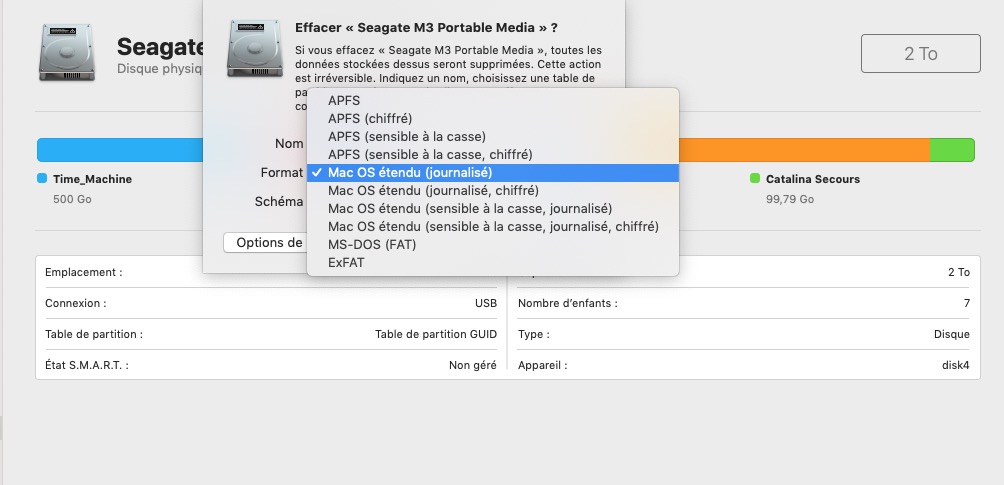This screenshot has height=485, width=1004.
Task: Click the Table de partition GUID value
Action: (x=435, y=334)
